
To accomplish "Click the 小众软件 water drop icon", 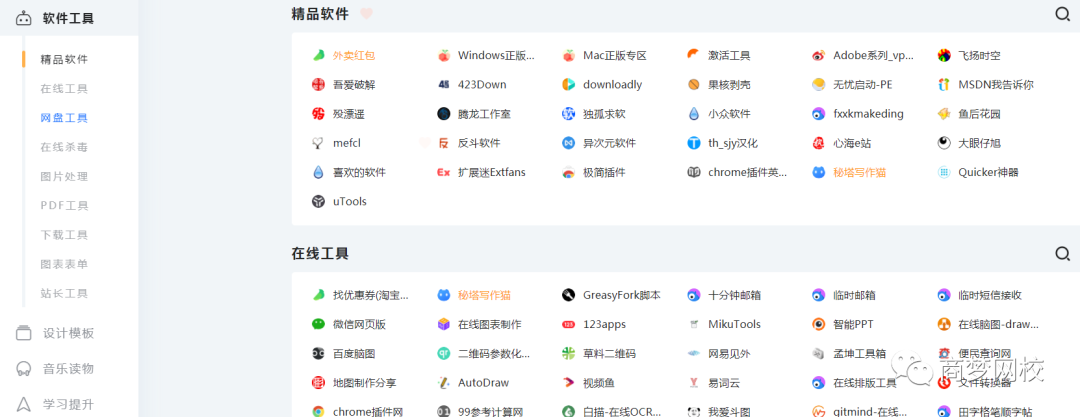I will coord(694,114).
